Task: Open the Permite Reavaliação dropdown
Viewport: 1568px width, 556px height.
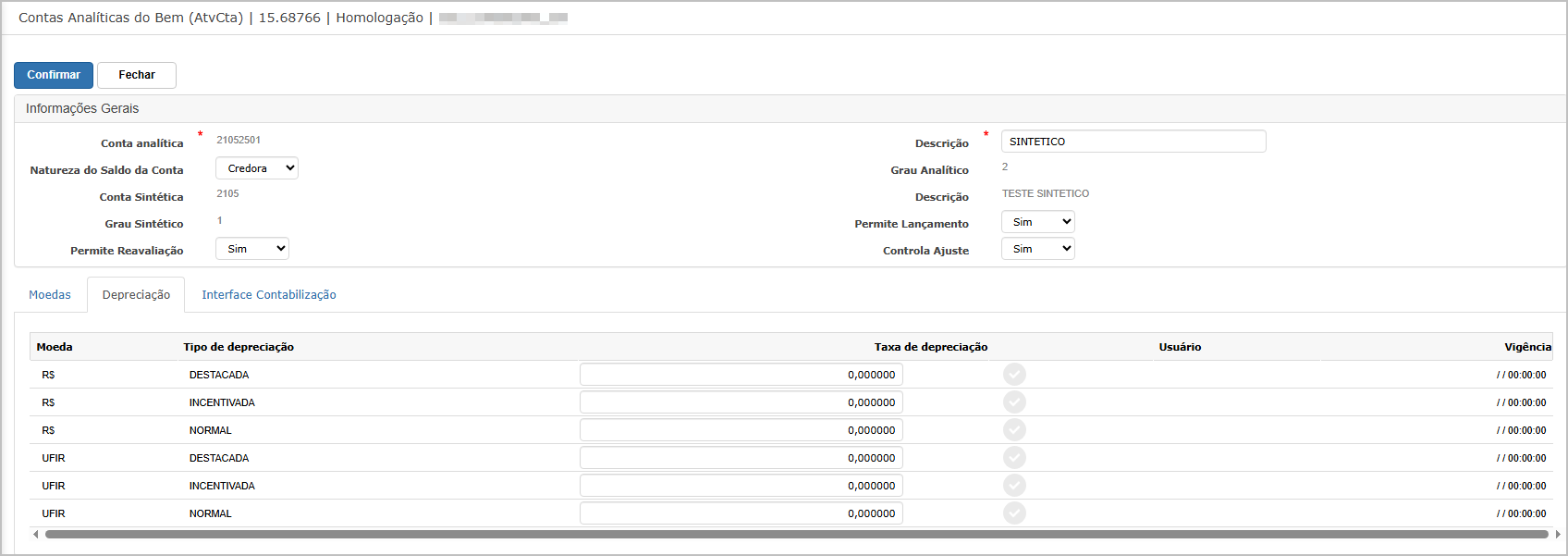Action: (252, 249)
